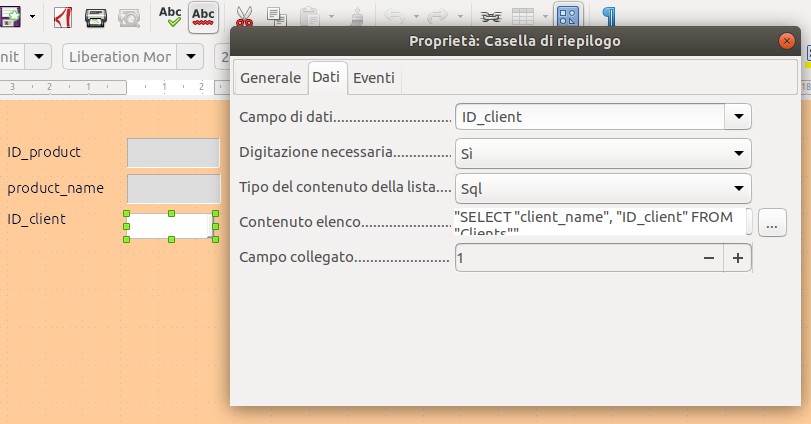Click the Cut scissors icon

(244, 17)
